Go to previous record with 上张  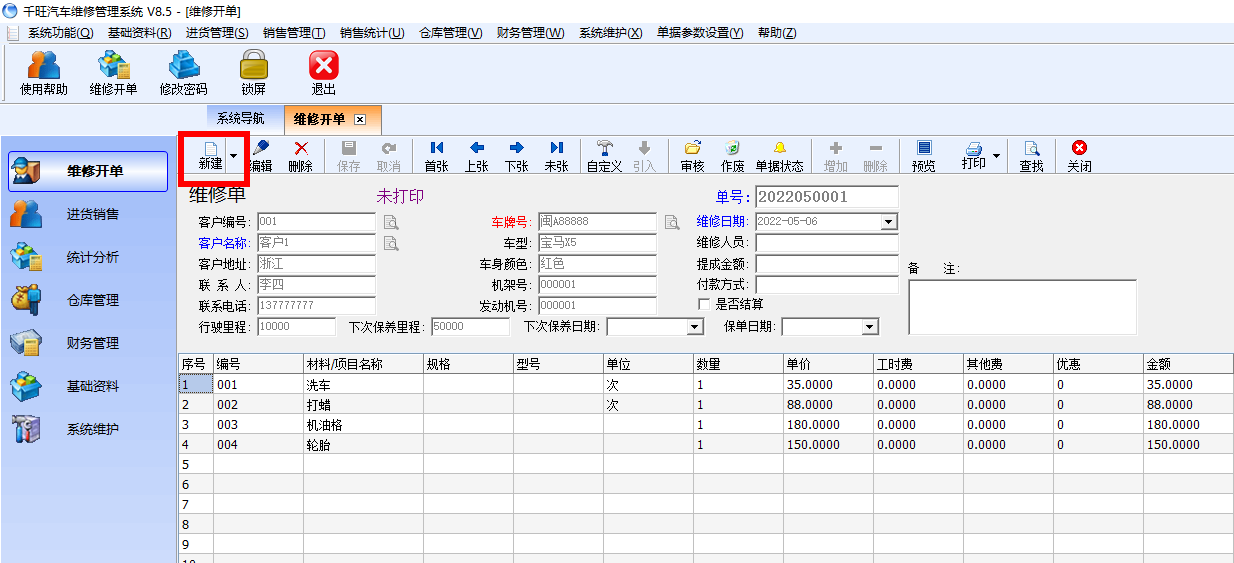click(x=476, y=156)
